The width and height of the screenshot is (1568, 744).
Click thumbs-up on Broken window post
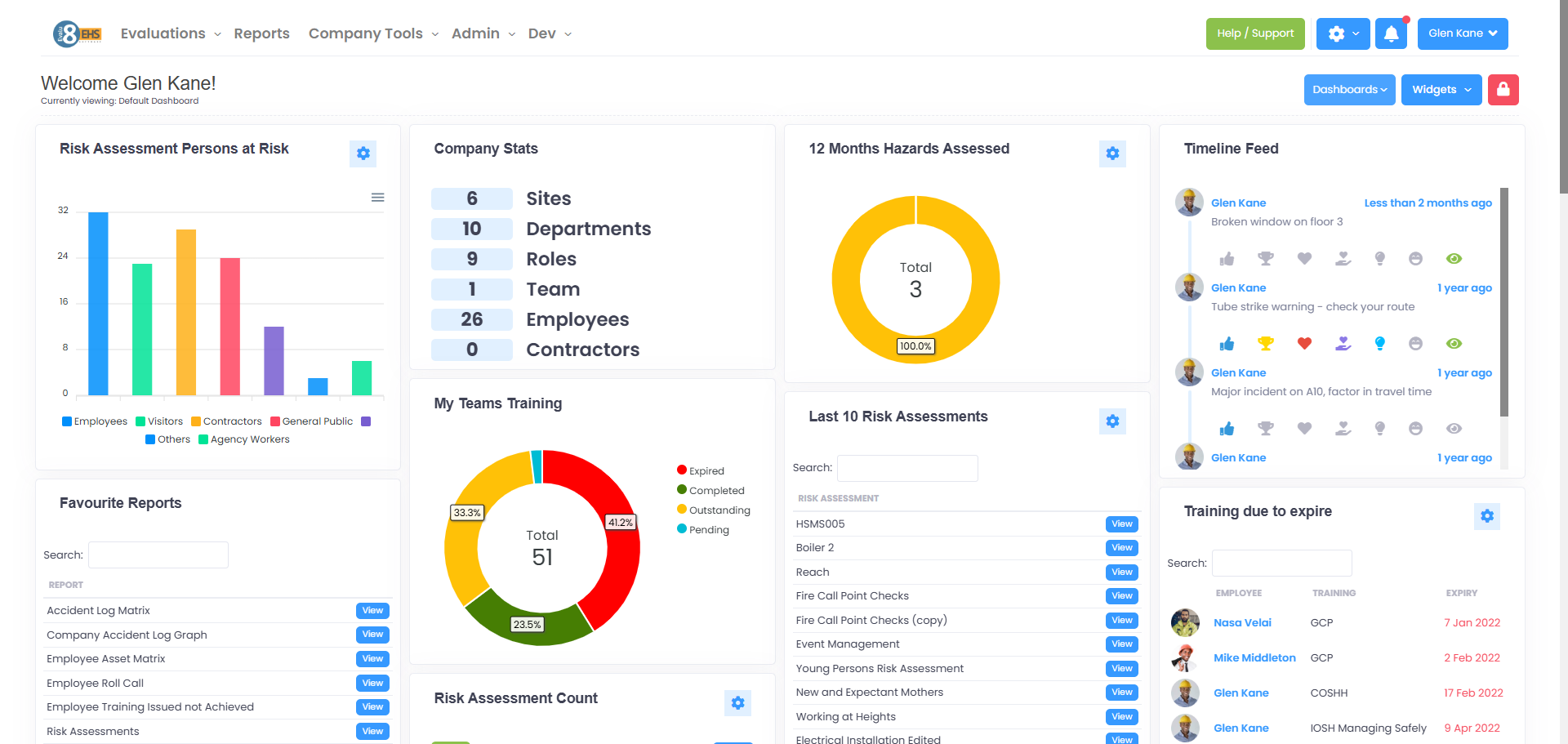1227,259
